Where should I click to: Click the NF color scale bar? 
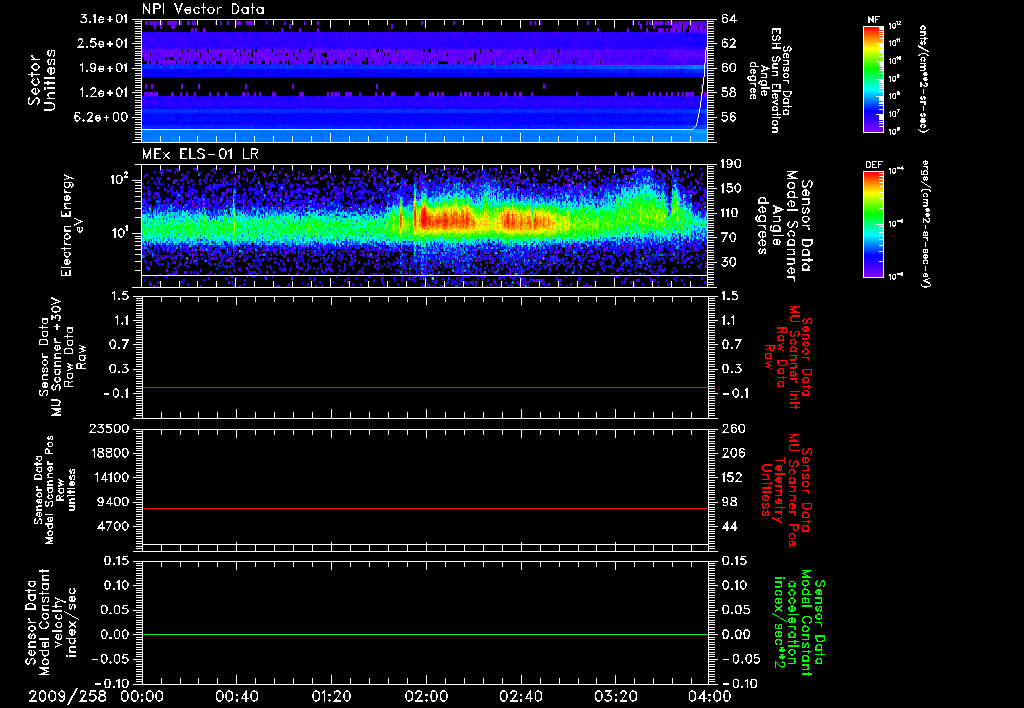point(873,79)
